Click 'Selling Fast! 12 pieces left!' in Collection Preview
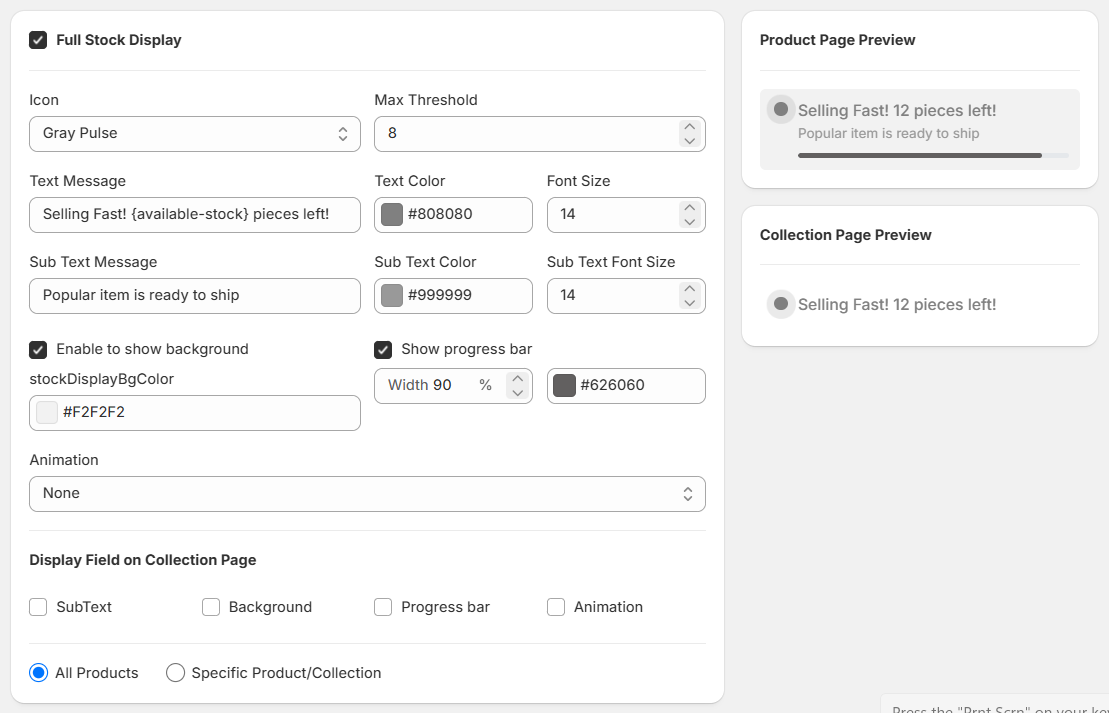Screen dimensions: 1109x713 pyautogui.click(x=897, y=305)
